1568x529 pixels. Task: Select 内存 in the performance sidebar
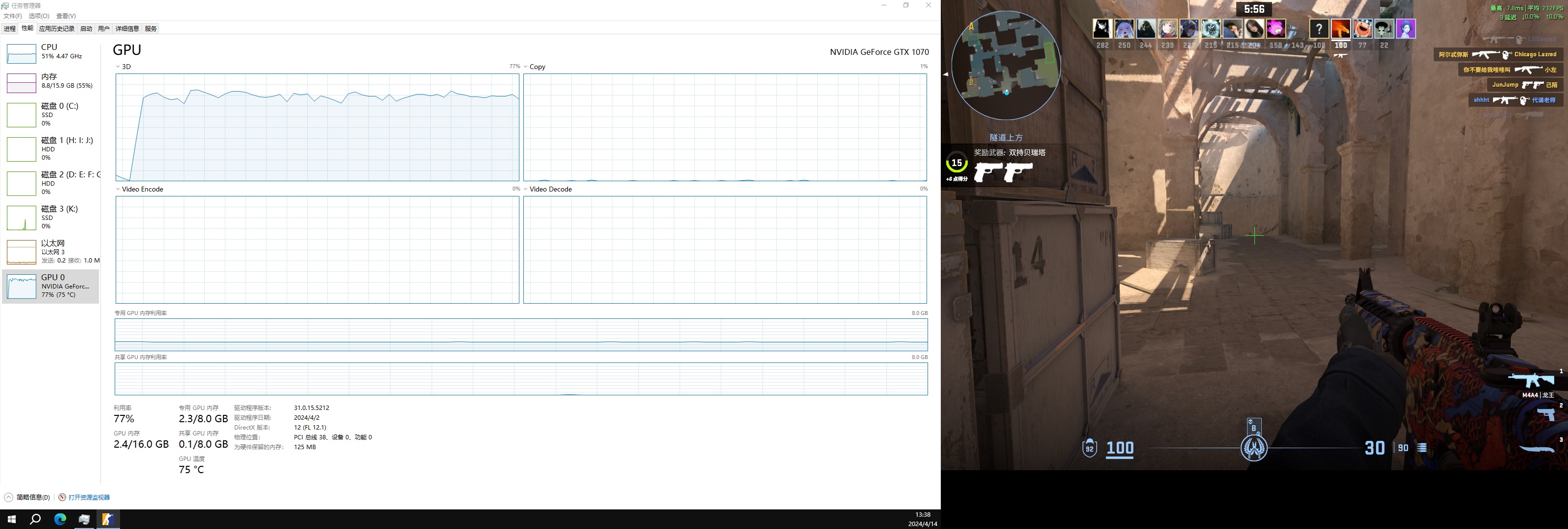51,82
